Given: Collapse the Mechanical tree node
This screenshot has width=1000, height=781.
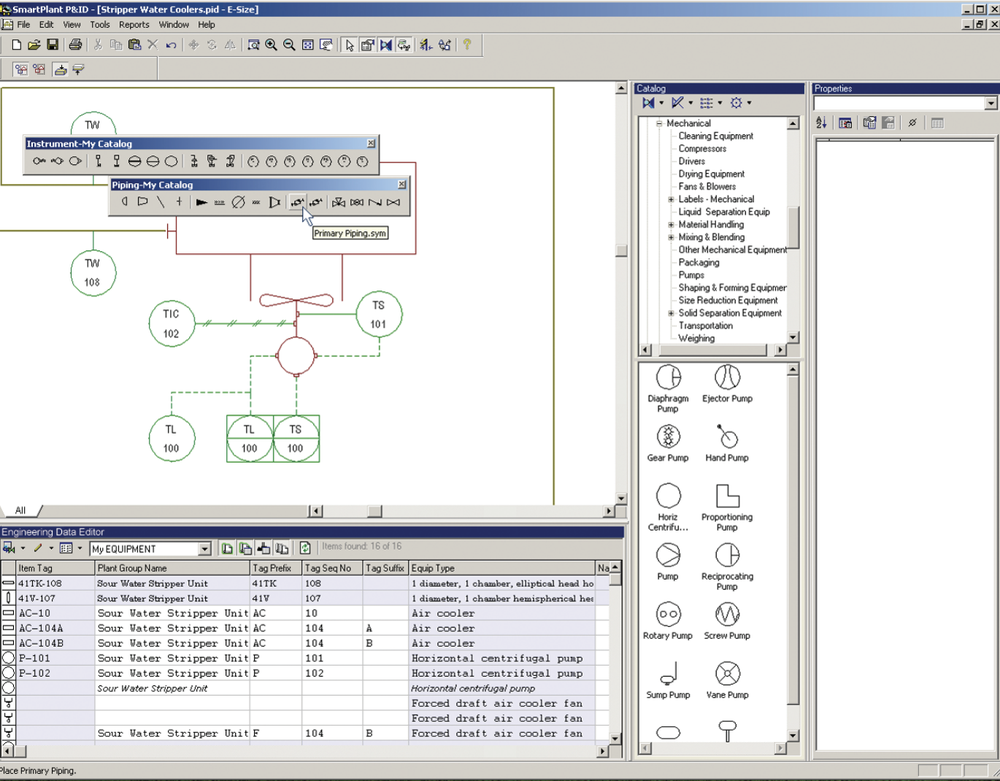Looking at the screenshot, I should (659, 123).
